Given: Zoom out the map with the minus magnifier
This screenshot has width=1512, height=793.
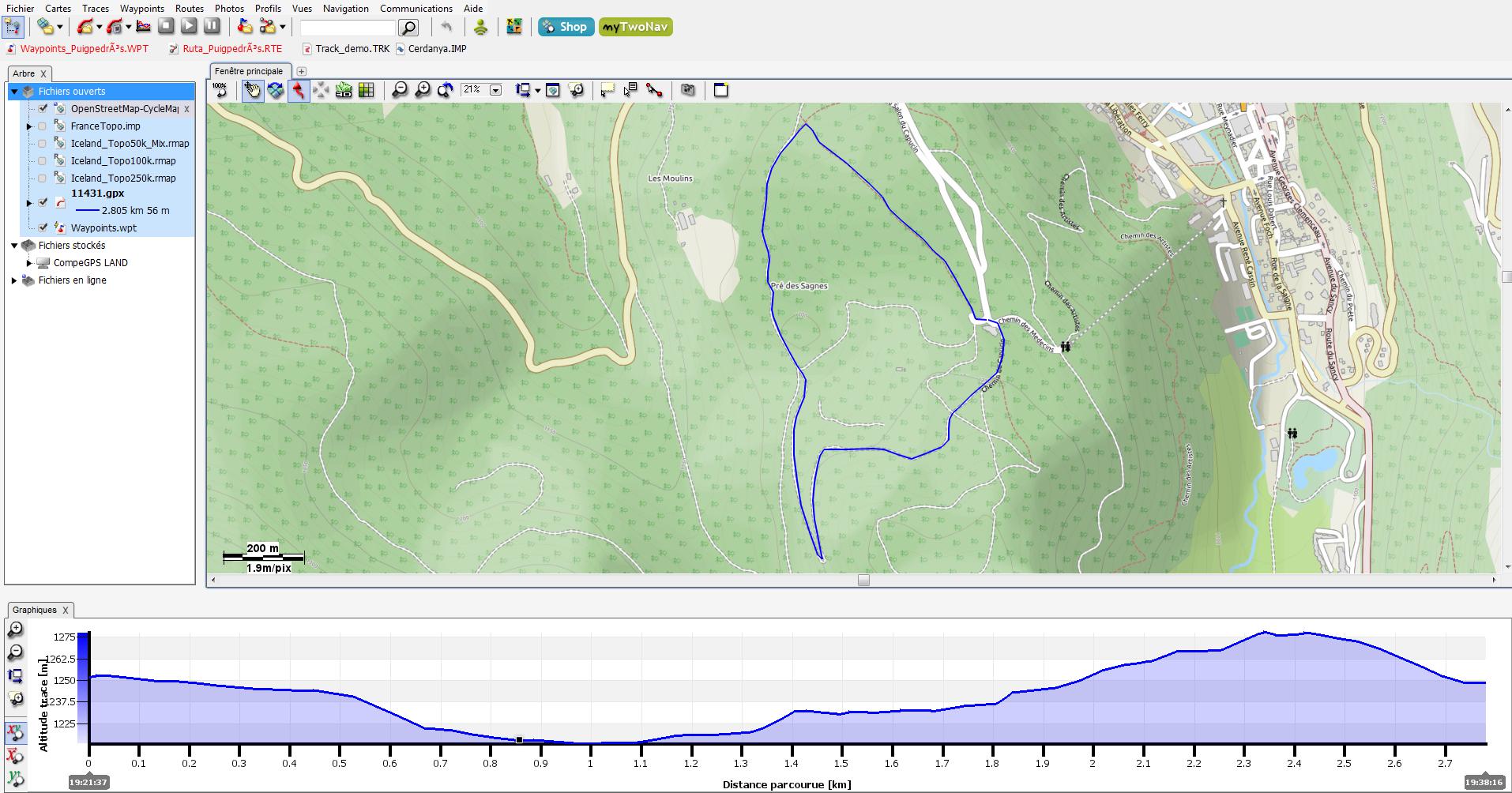Looking at the screenshot, I should (x=400, y=90).
